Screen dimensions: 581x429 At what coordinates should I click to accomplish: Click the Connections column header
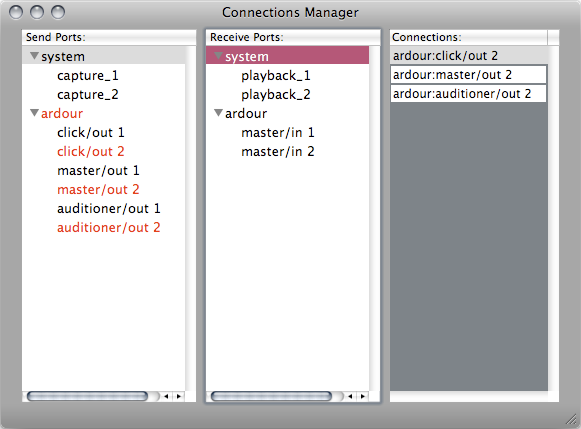click(468, 37)
